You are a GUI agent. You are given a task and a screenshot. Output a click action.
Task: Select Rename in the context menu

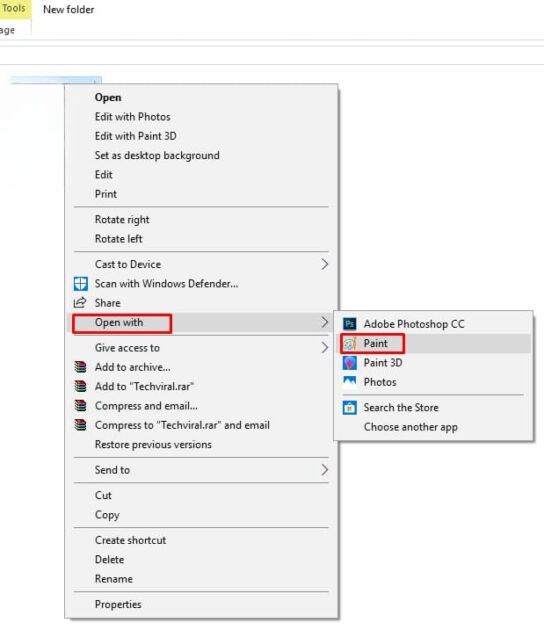pos(114,579)
